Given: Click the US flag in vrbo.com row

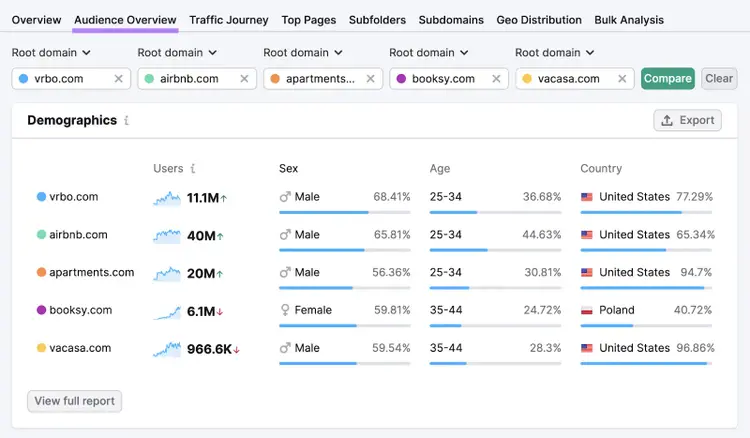Looking at the screenshot, I should coord(587,197).
